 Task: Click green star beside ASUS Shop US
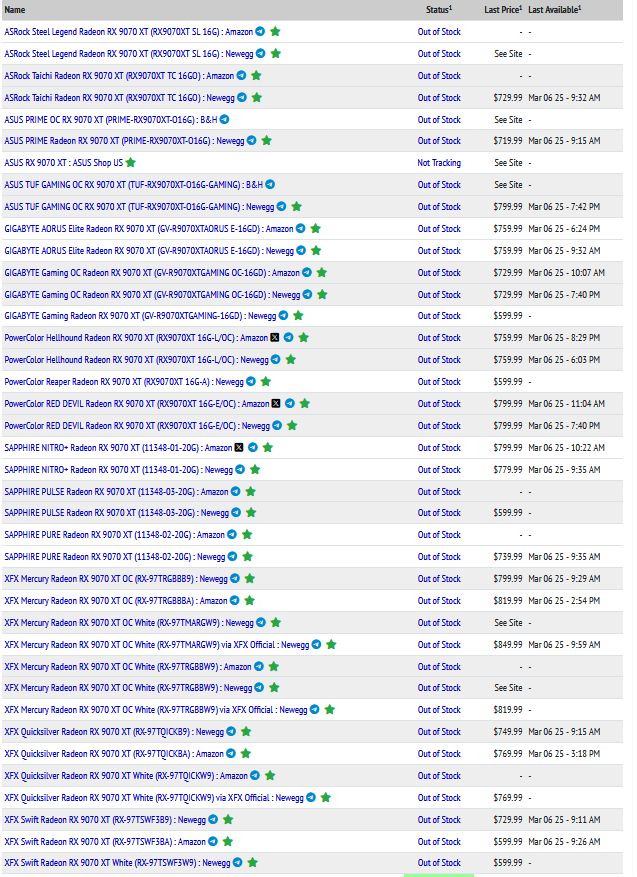[x=131, y=163]
